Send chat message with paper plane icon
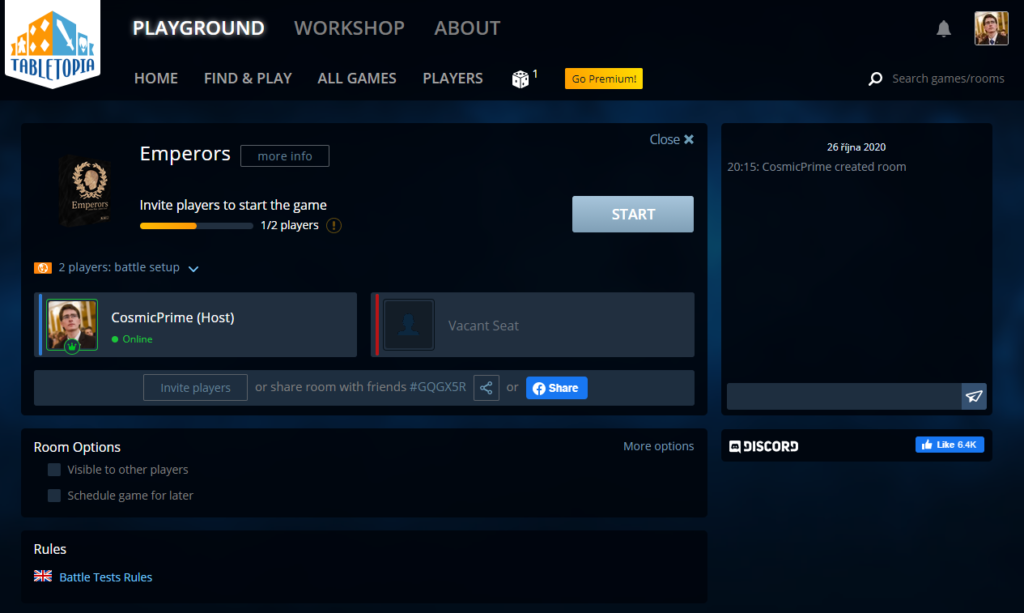Image resolution: width=1024 pixels, height=613 pixels. [x=973, y=397]
